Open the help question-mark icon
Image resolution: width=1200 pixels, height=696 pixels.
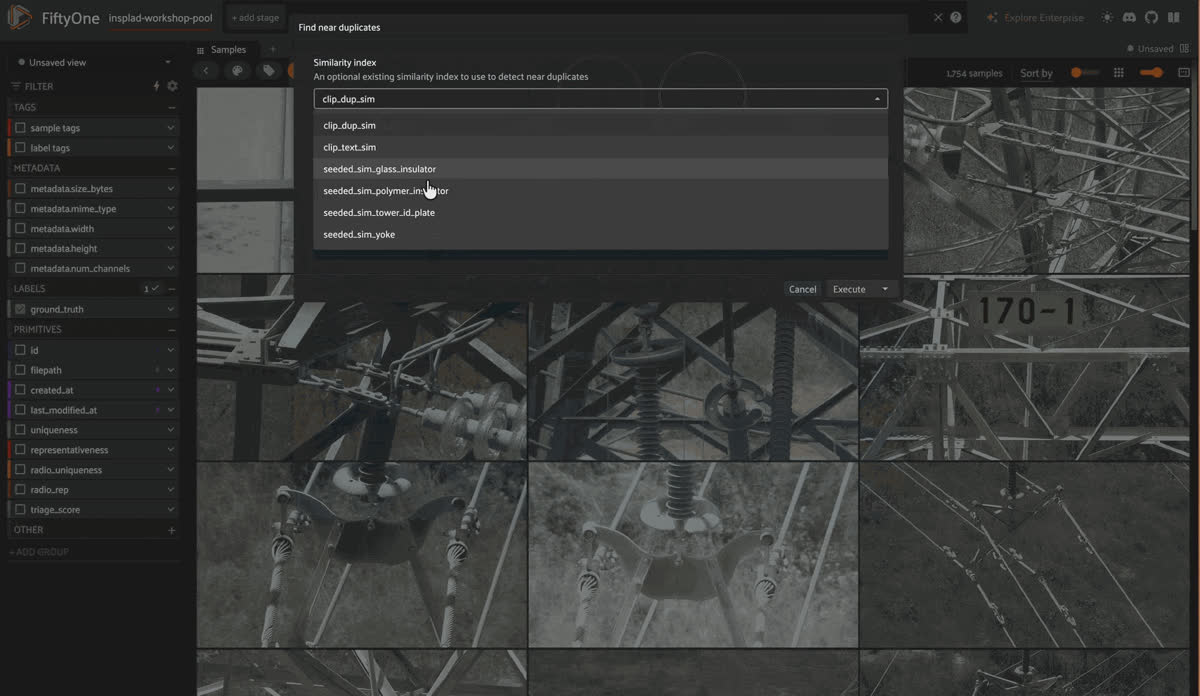pos(956,17)
